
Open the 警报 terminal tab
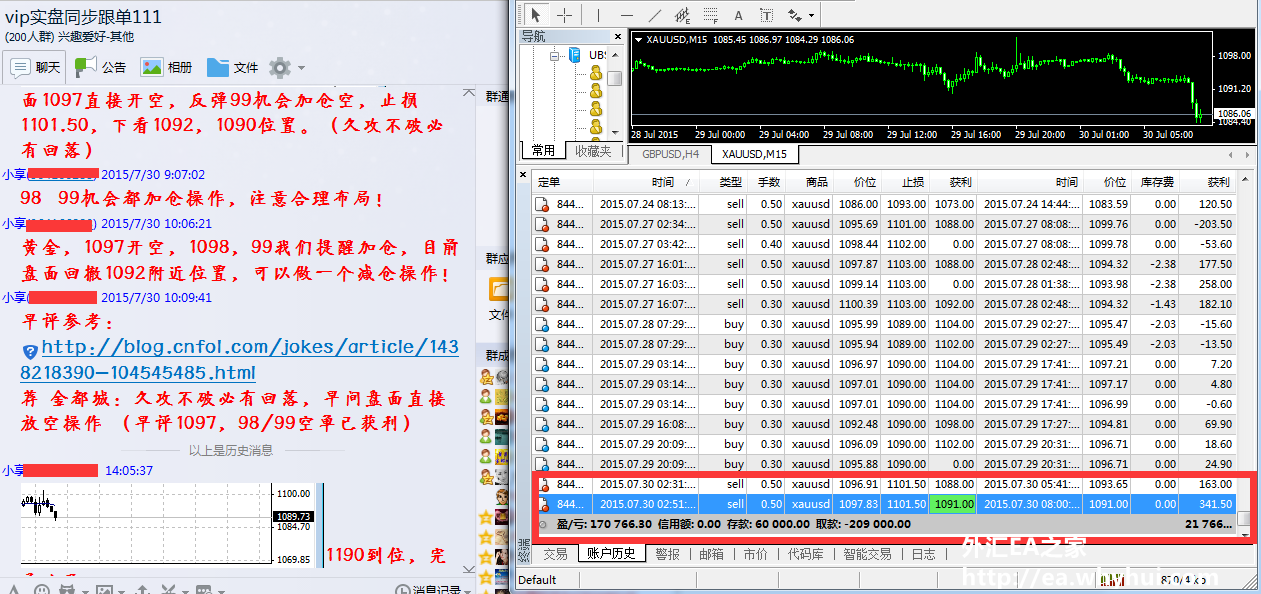click(x=667, y=553)
